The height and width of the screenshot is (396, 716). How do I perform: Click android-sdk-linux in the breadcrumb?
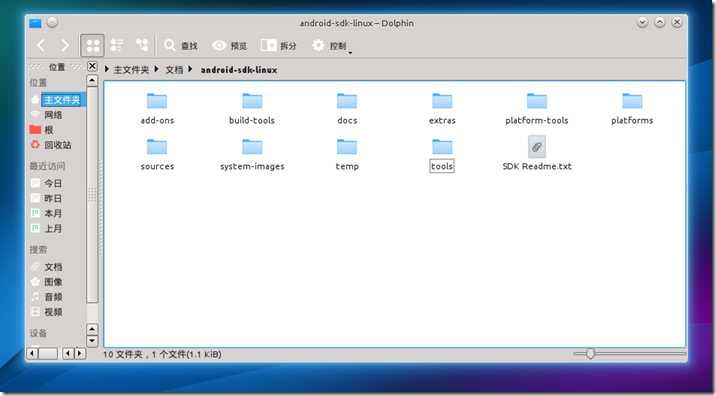pos(239,70)
